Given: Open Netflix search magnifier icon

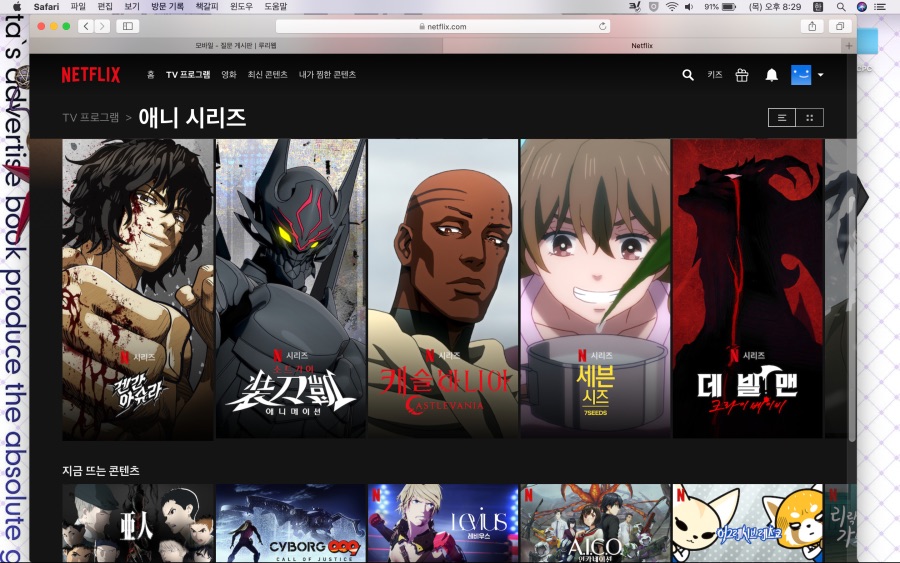Looking at the screenshot, I should 688,75.
